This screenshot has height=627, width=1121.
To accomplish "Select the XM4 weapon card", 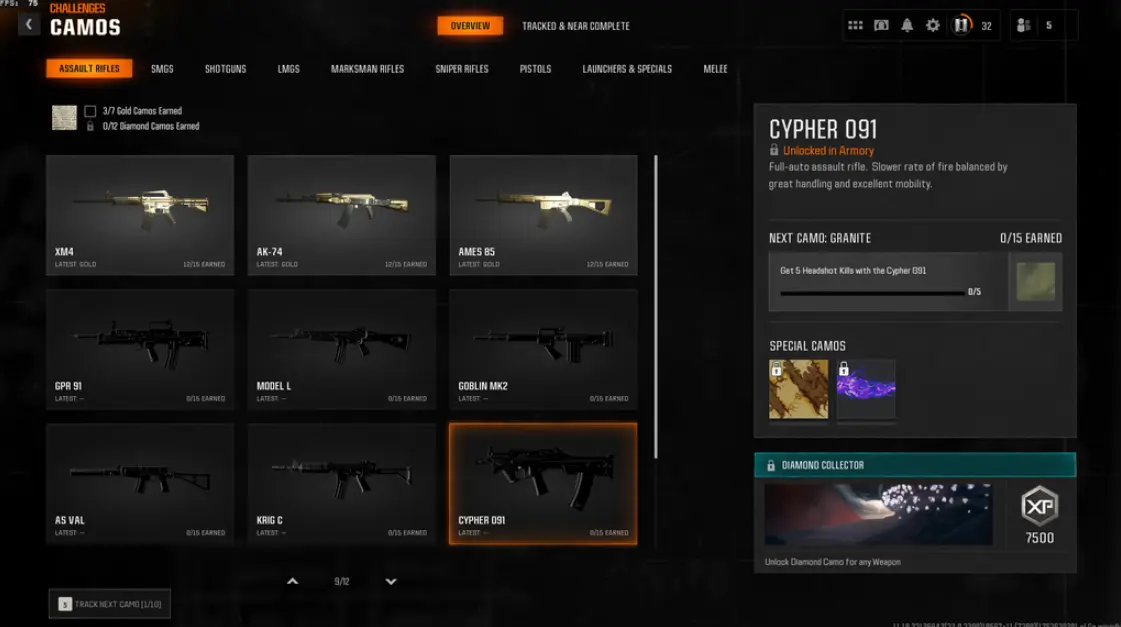I will coord(140,215).
